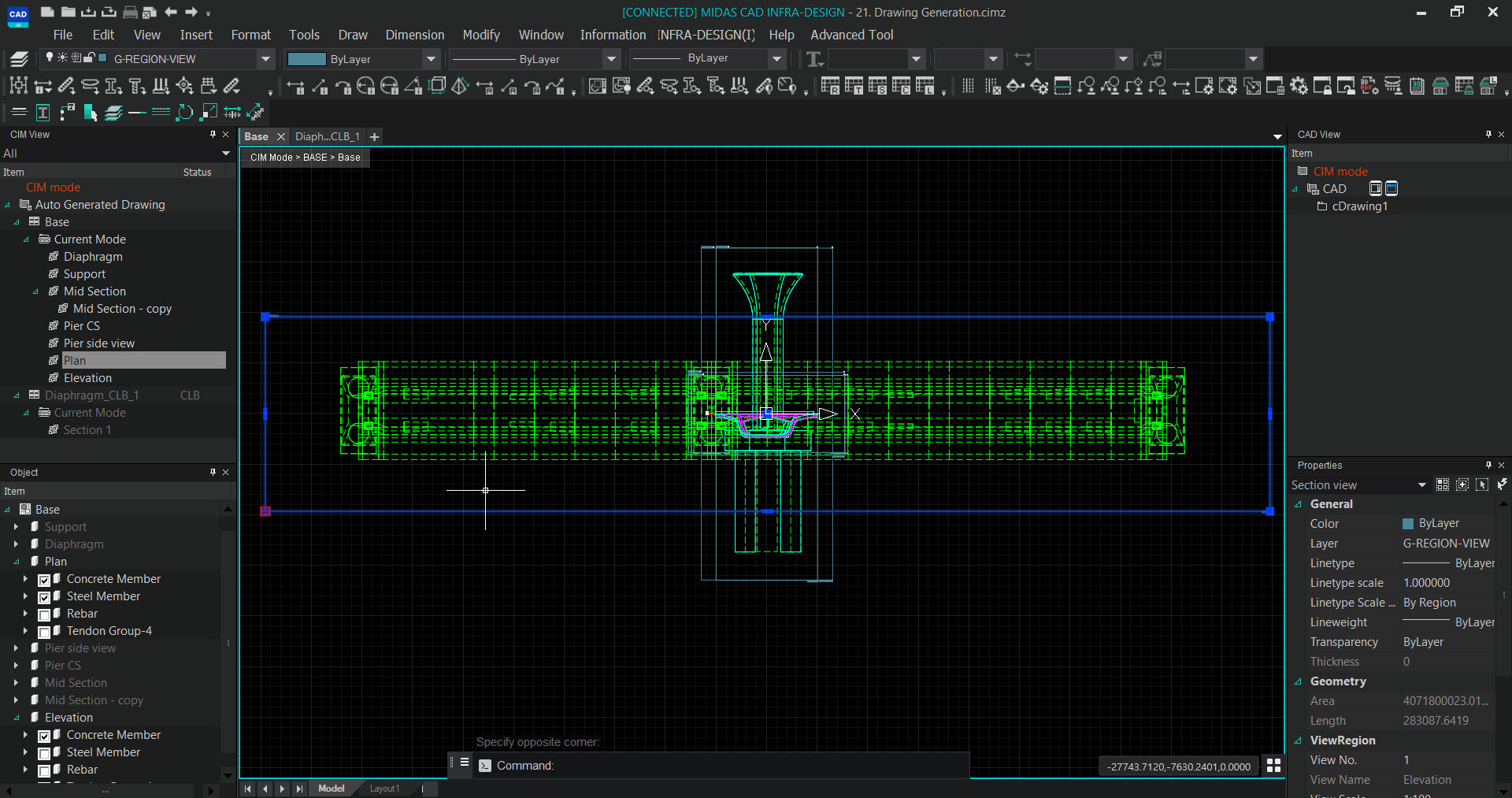1512x798 pixels.
Task: Select Elevation item in CIM View tree
Action: pos(87,378)
